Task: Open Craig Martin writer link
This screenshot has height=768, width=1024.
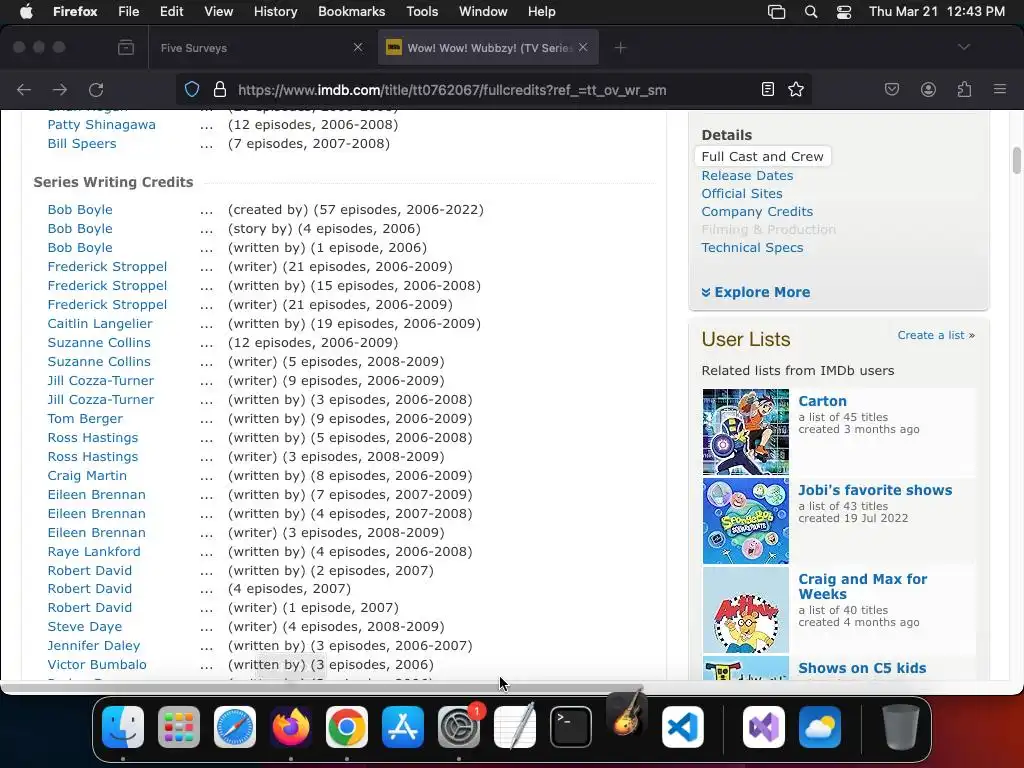Action: (87, 475)
